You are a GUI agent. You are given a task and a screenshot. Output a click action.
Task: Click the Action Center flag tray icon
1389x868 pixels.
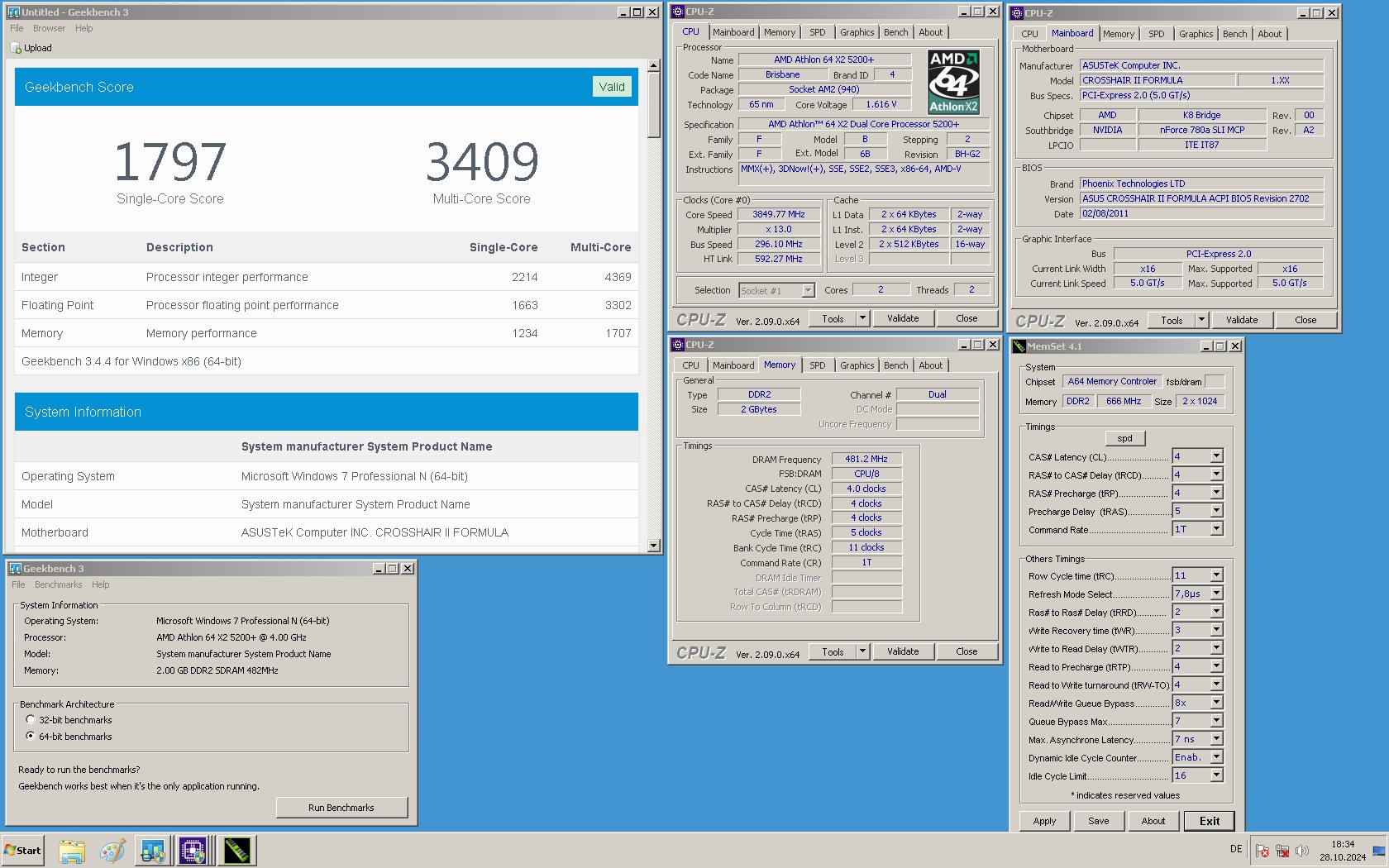(x=1263, y=851)
